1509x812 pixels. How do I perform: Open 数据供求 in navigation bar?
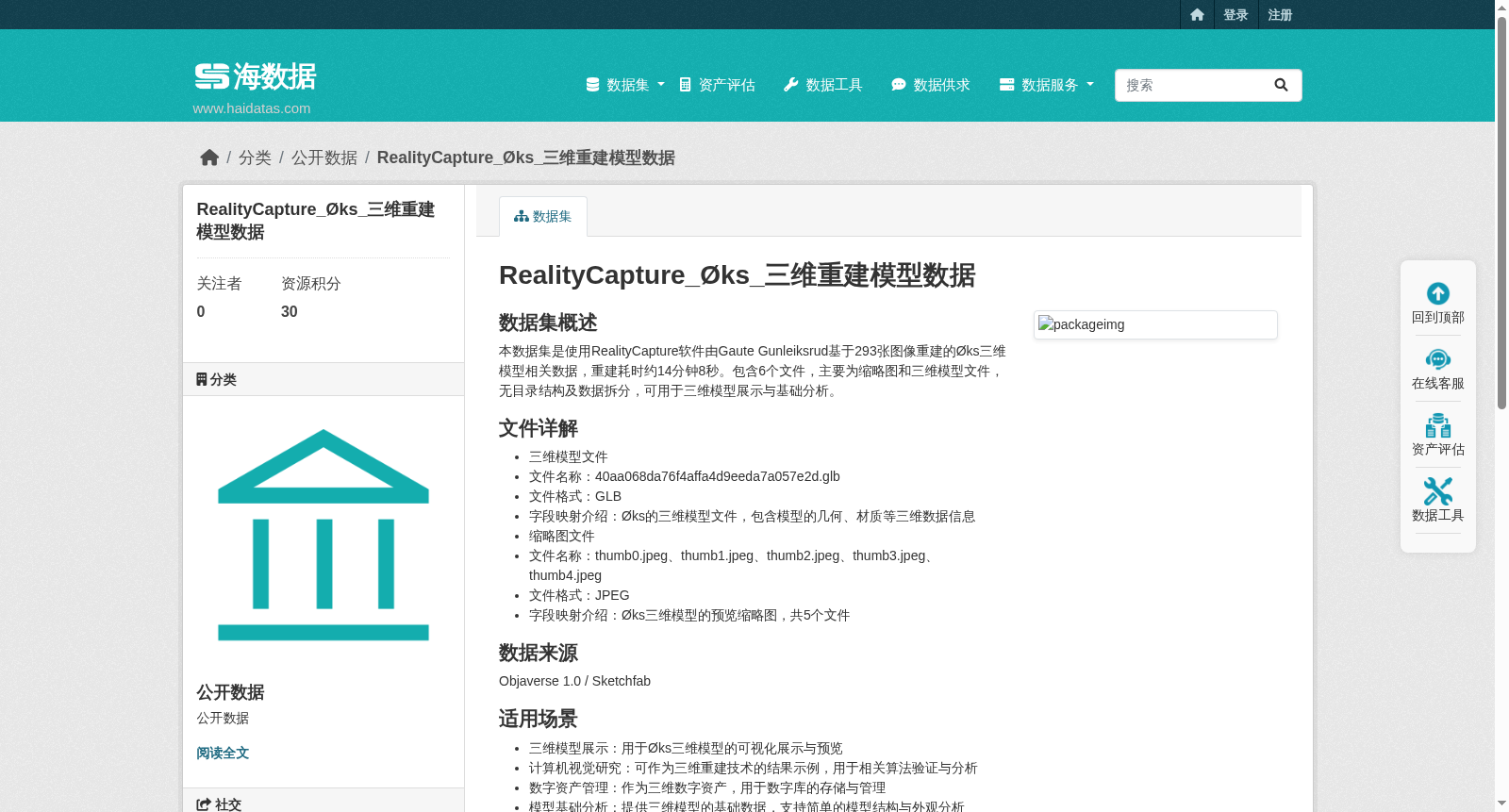pos(931,85)
